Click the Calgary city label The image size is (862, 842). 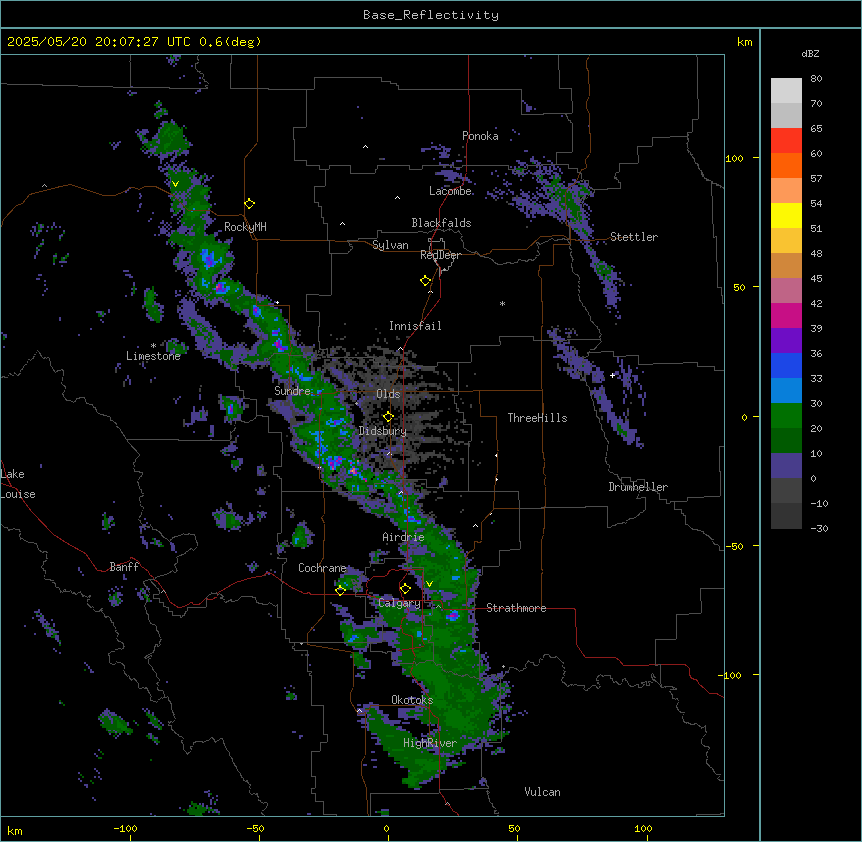point(399,603)
